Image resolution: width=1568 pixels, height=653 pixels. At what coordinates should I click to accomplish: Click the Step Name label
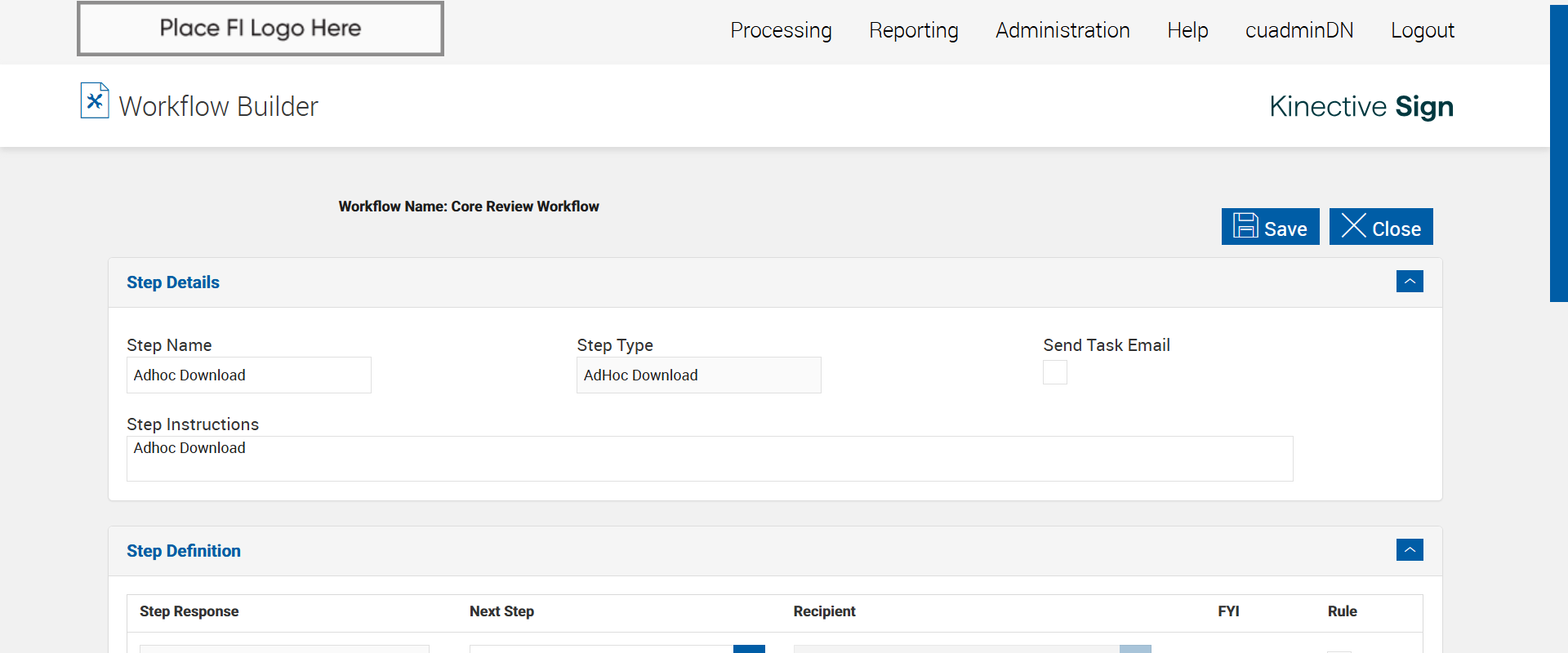point(169,345)
